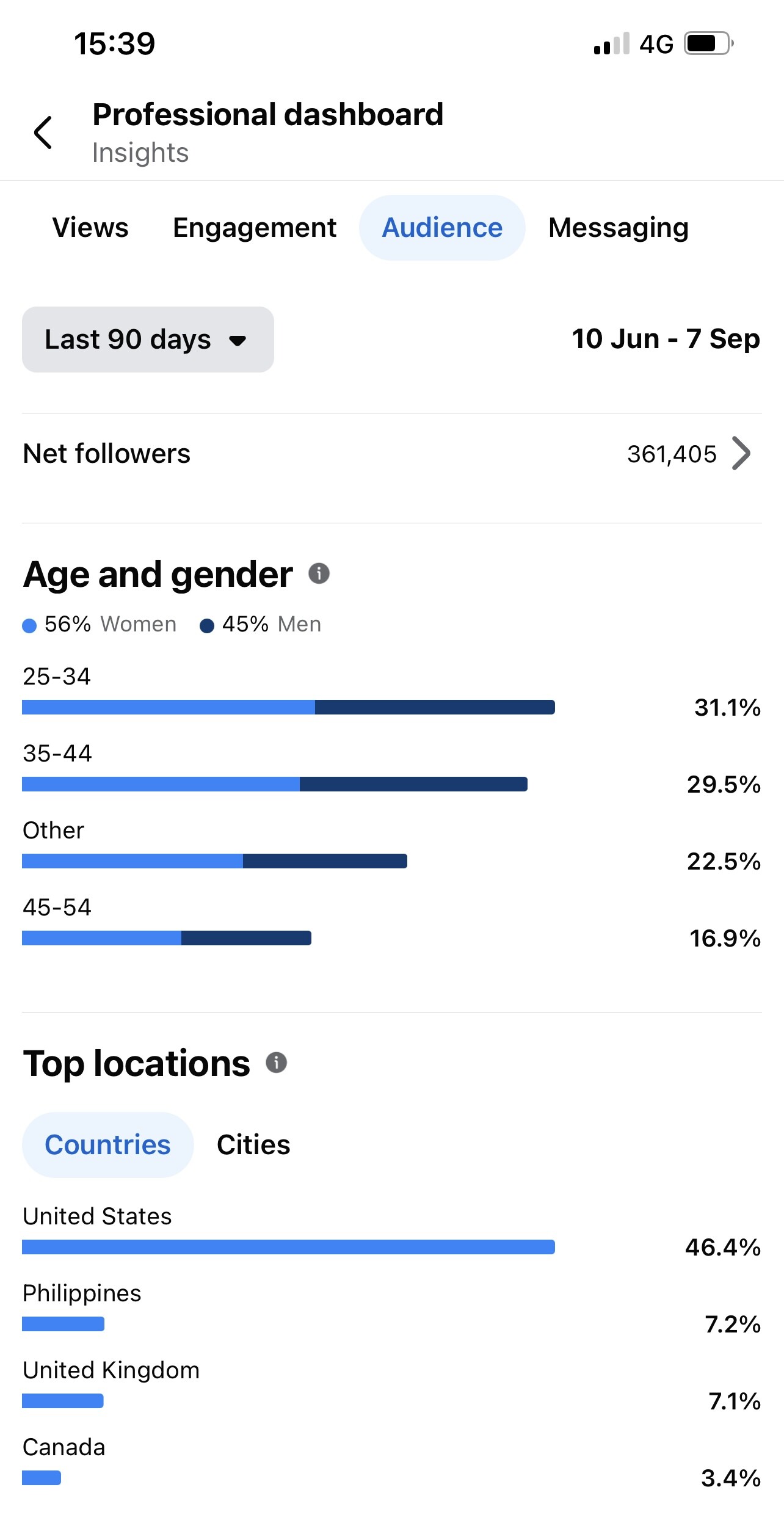Viewport: 784px width, 1523px height.
Task: Tap the Men legend dark dot
Action: tap(207, 625)
